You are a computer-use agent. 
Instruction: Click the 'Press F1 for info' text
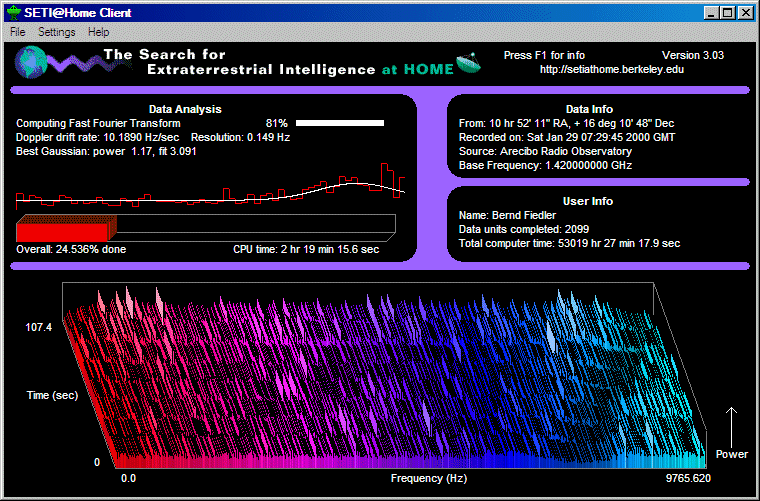(544, 55)
